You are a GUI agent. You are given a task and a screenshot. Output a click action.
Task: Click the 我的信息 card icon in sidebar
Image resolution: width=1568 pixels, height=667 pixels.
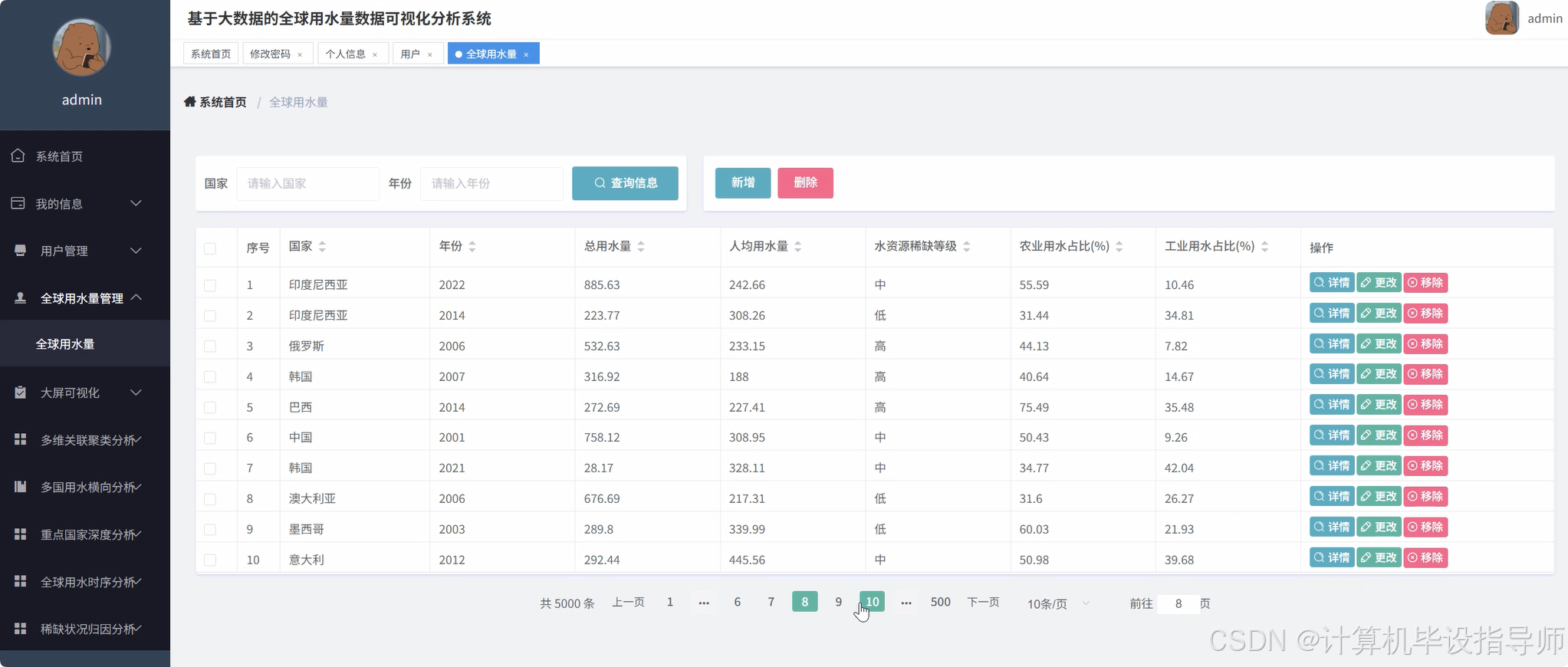(18, 203)
